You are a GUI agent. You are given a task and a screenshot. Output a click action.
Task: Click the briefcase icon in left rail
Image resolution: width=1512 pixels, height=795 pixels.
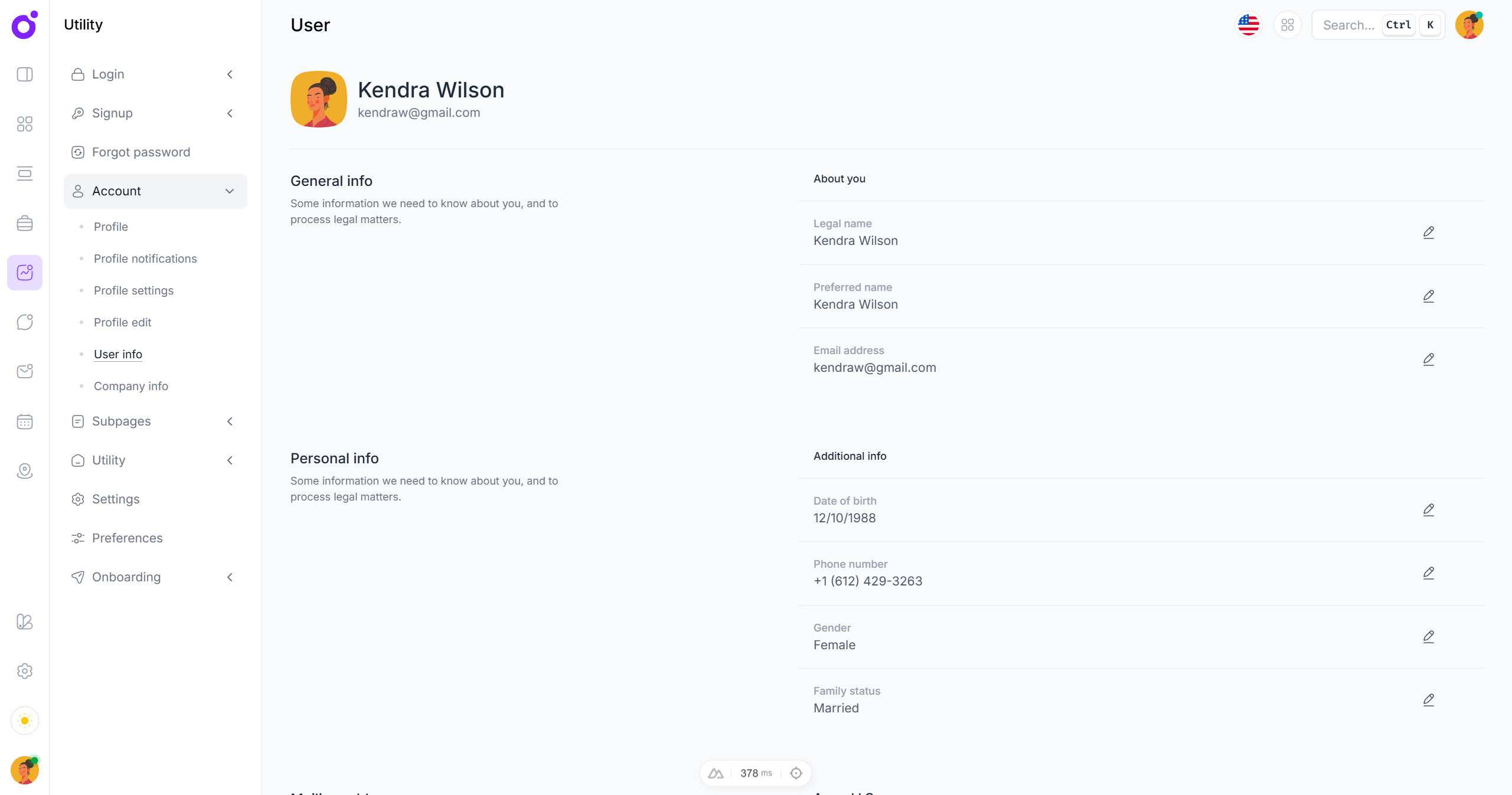tap(25, 223)
